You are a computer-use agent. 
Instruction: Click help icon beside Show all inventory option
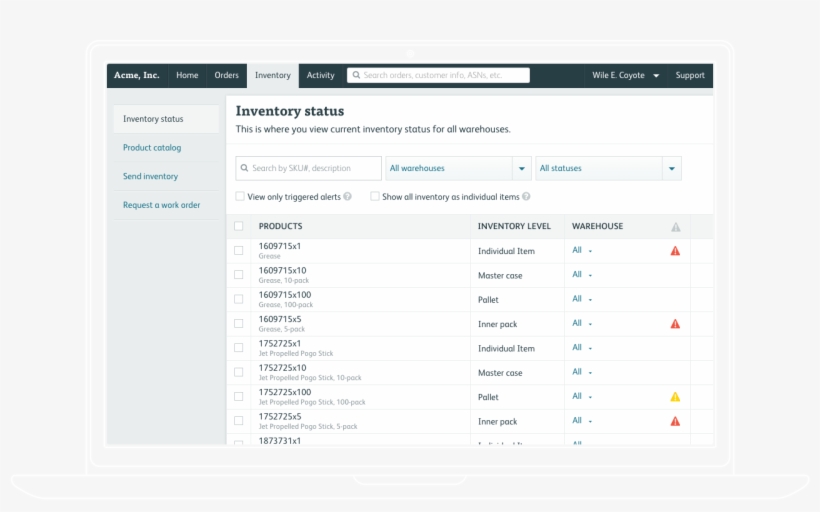pos(526,197)
